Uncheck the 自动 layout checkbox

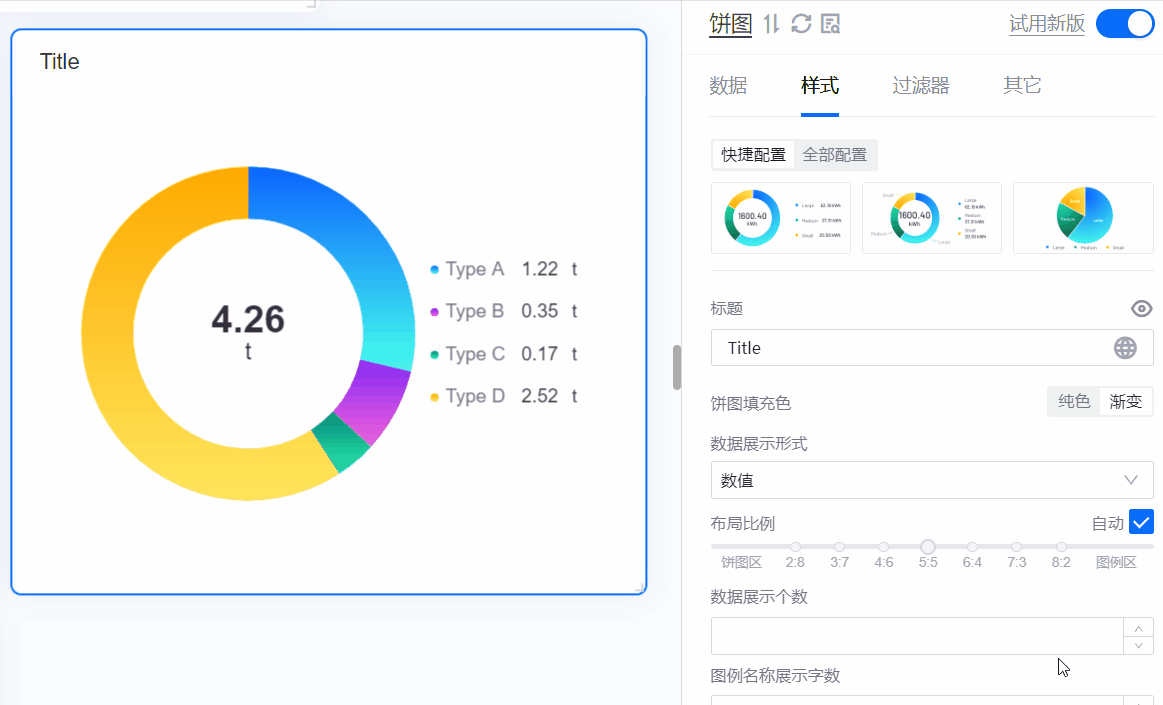coord(1141,522)
